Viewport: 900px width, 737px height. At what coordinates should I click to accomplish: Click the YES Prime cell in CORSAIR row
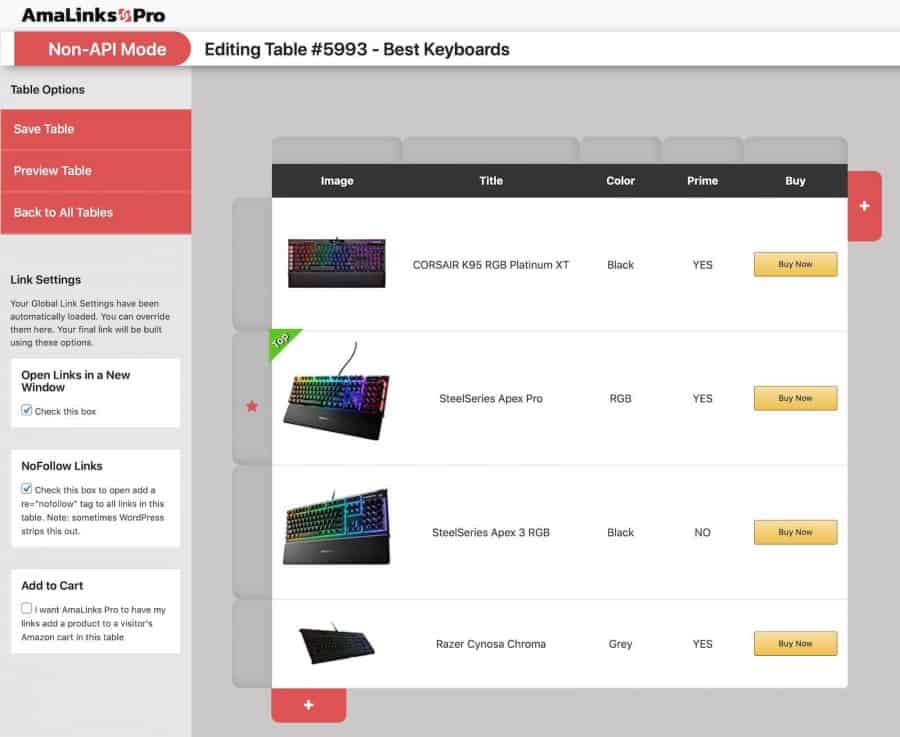pos(703,265)
